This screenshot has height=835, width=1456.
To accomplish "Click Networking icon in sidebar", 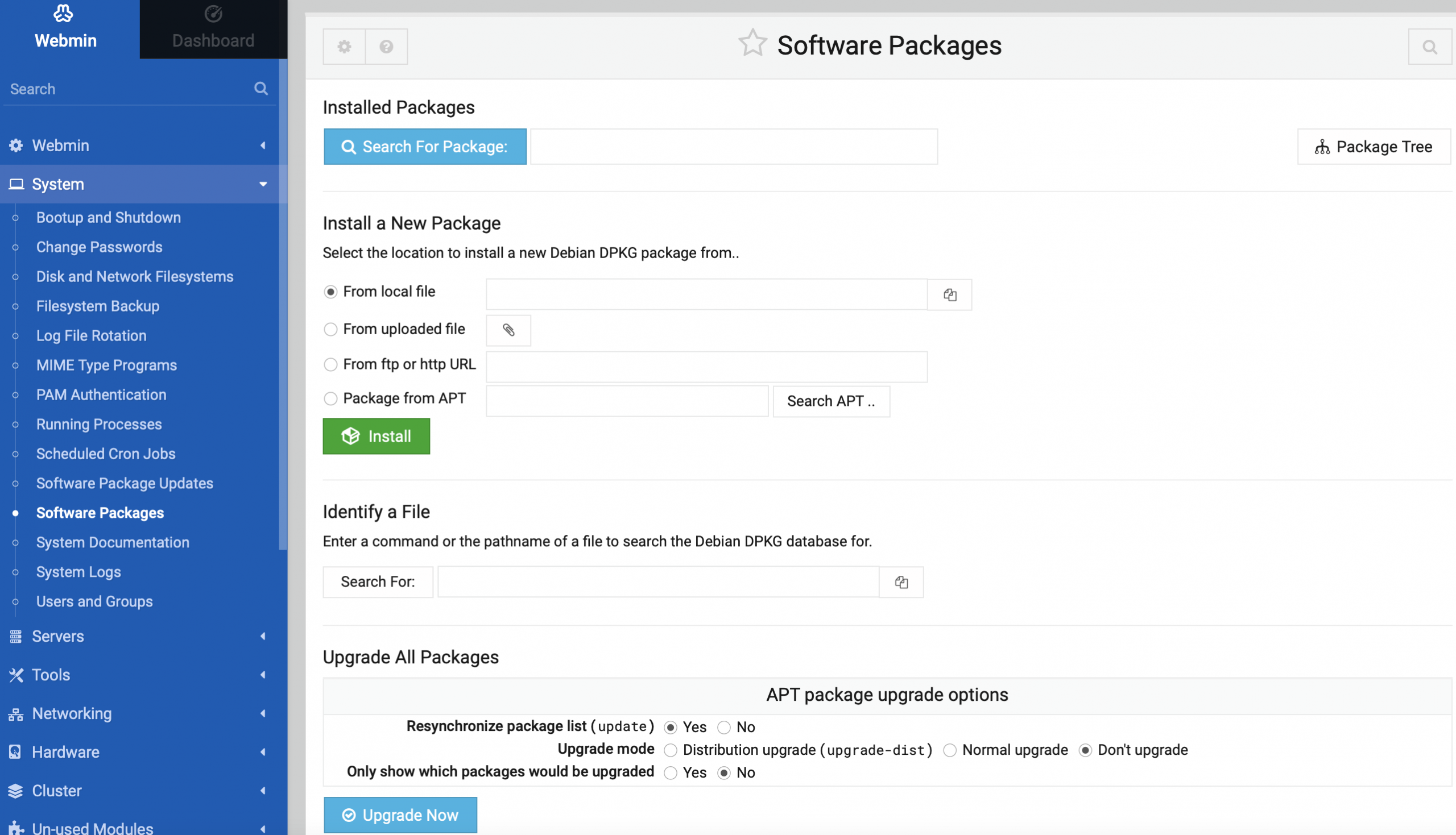I will [16, 714].
